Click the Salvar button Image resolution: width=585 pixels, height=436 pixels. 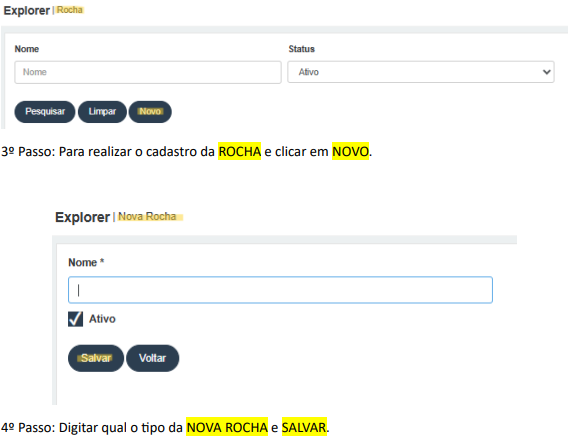point(96,358)
